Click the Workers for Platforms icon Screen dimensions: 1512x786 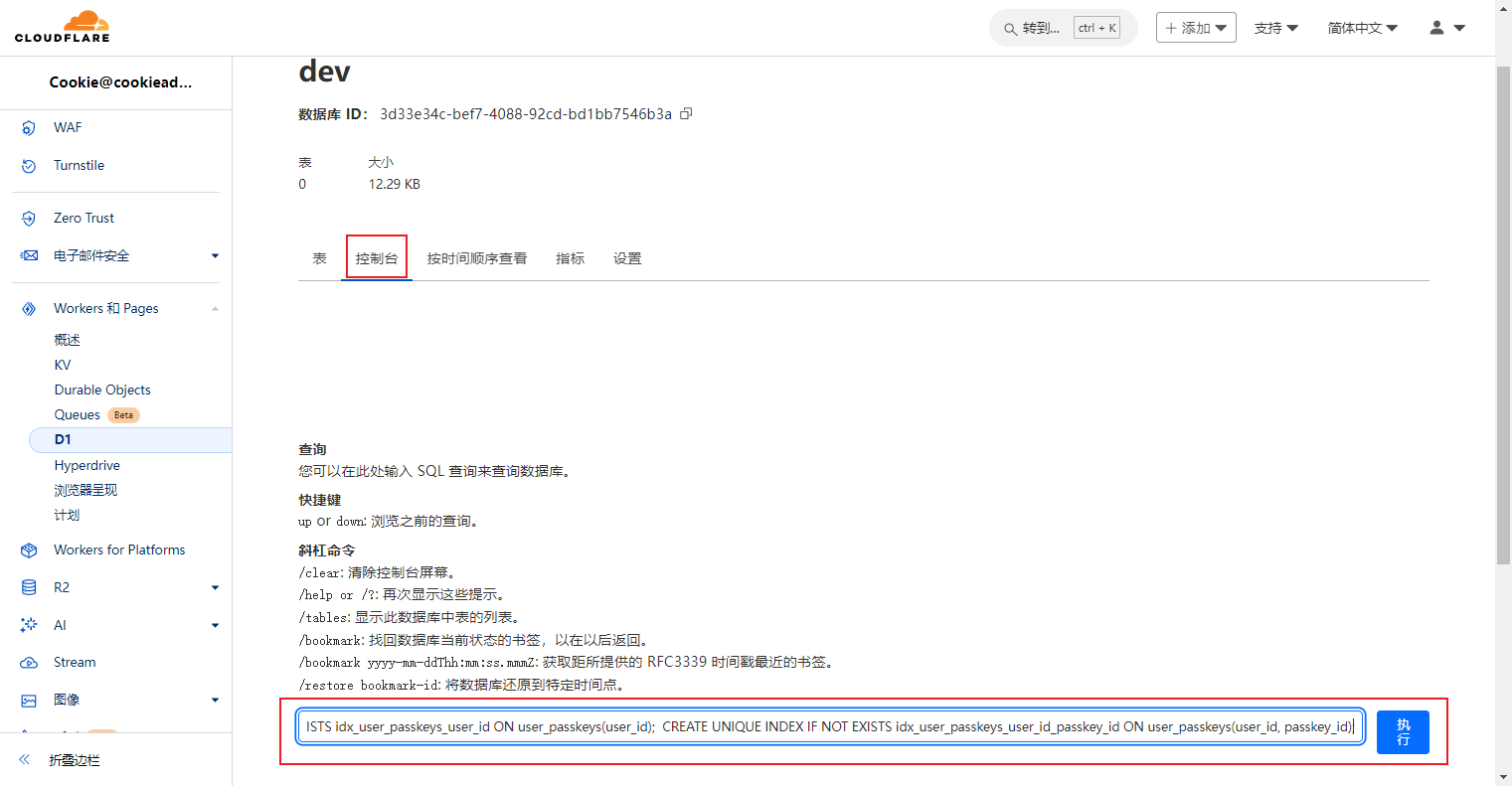tap(29, 550)
